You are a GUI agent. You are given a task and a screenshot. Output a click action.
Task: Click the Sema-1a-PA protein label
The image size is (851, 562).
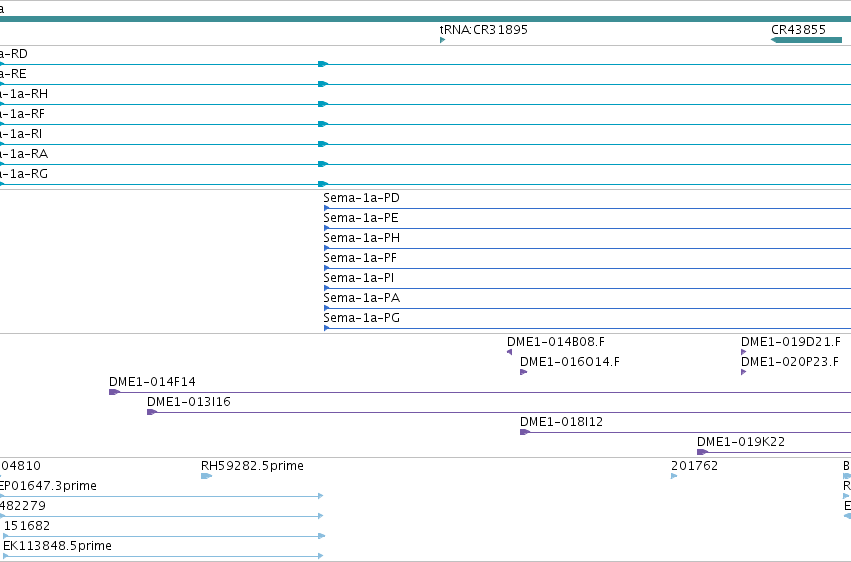click(361, 298)
